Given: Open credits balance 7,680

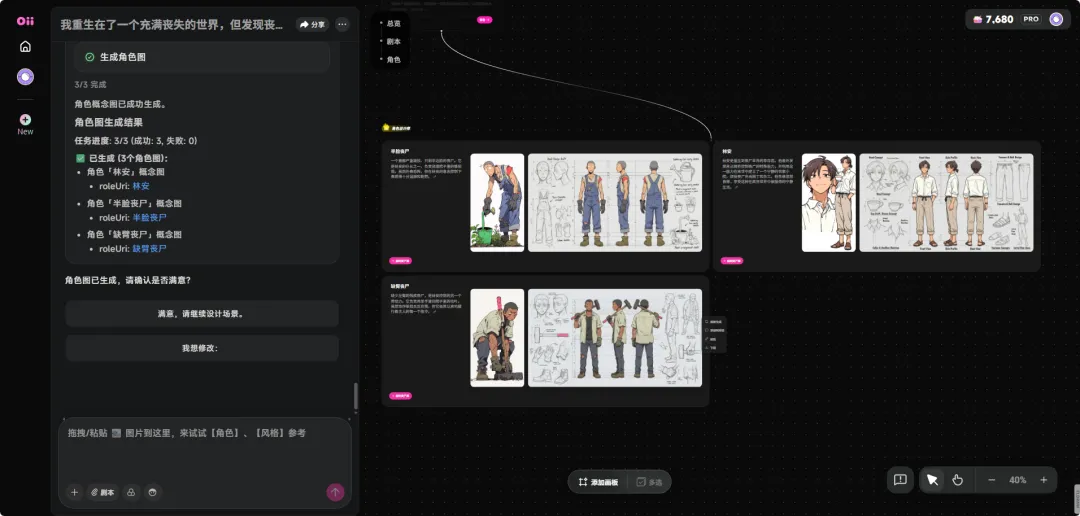Looking at the screenshot, I should (993, 19).
